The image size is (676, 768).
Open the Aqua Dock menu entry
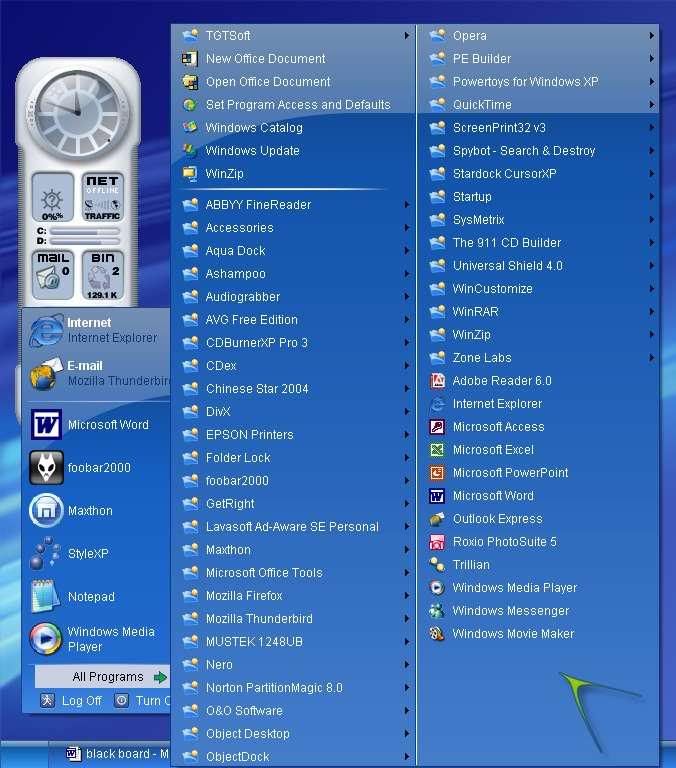click(294, 250)
